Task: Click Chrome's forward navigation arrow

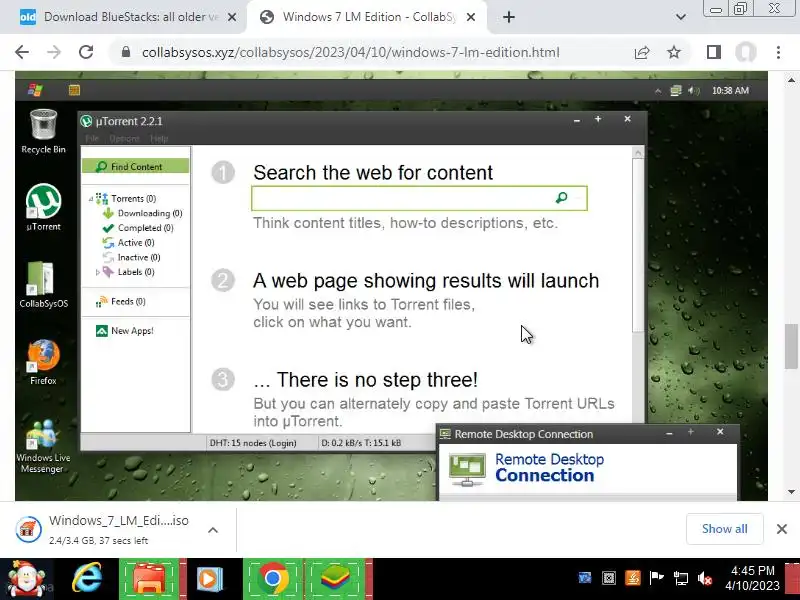Action: [x=54, y=52]
